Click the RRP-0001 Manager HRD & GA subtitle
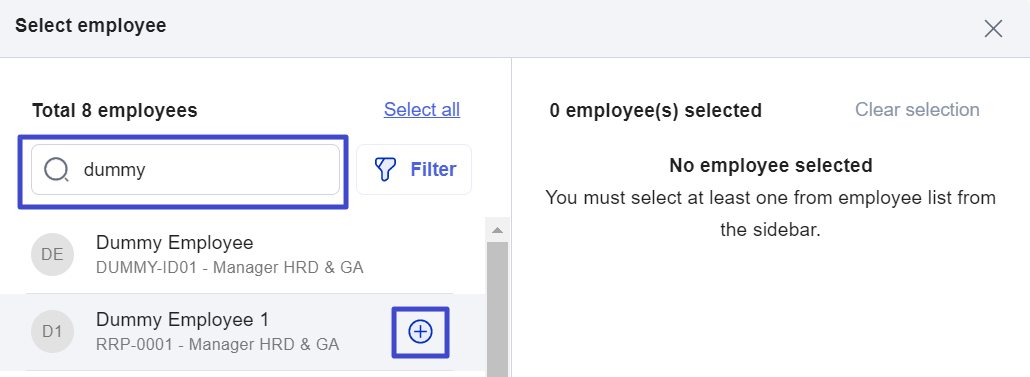Image resolution: width=1030 pixels, height=377 pixels. coord(217,344)
